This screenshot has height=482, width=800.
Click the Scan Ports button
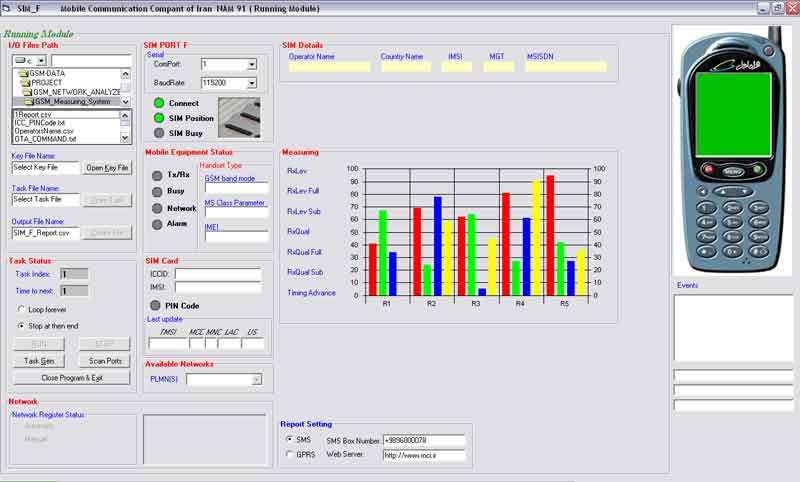(x=105, y=361)
